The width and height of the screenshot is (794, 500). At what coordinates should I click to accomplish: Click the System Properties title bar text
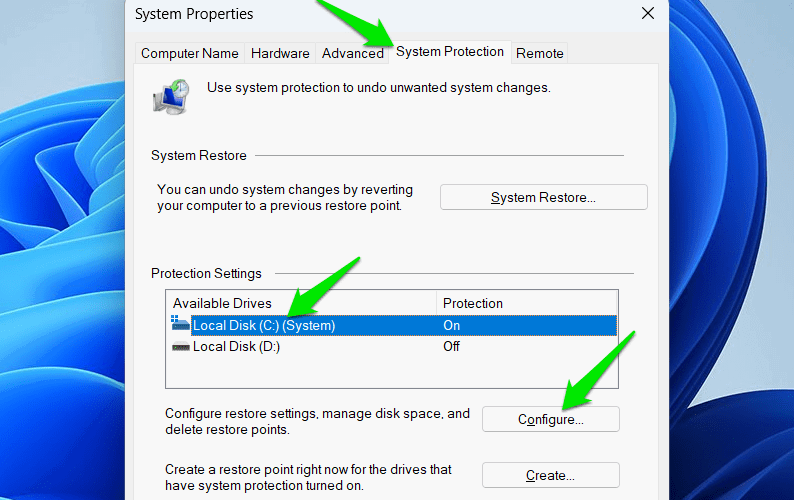[x=194, y=14]
